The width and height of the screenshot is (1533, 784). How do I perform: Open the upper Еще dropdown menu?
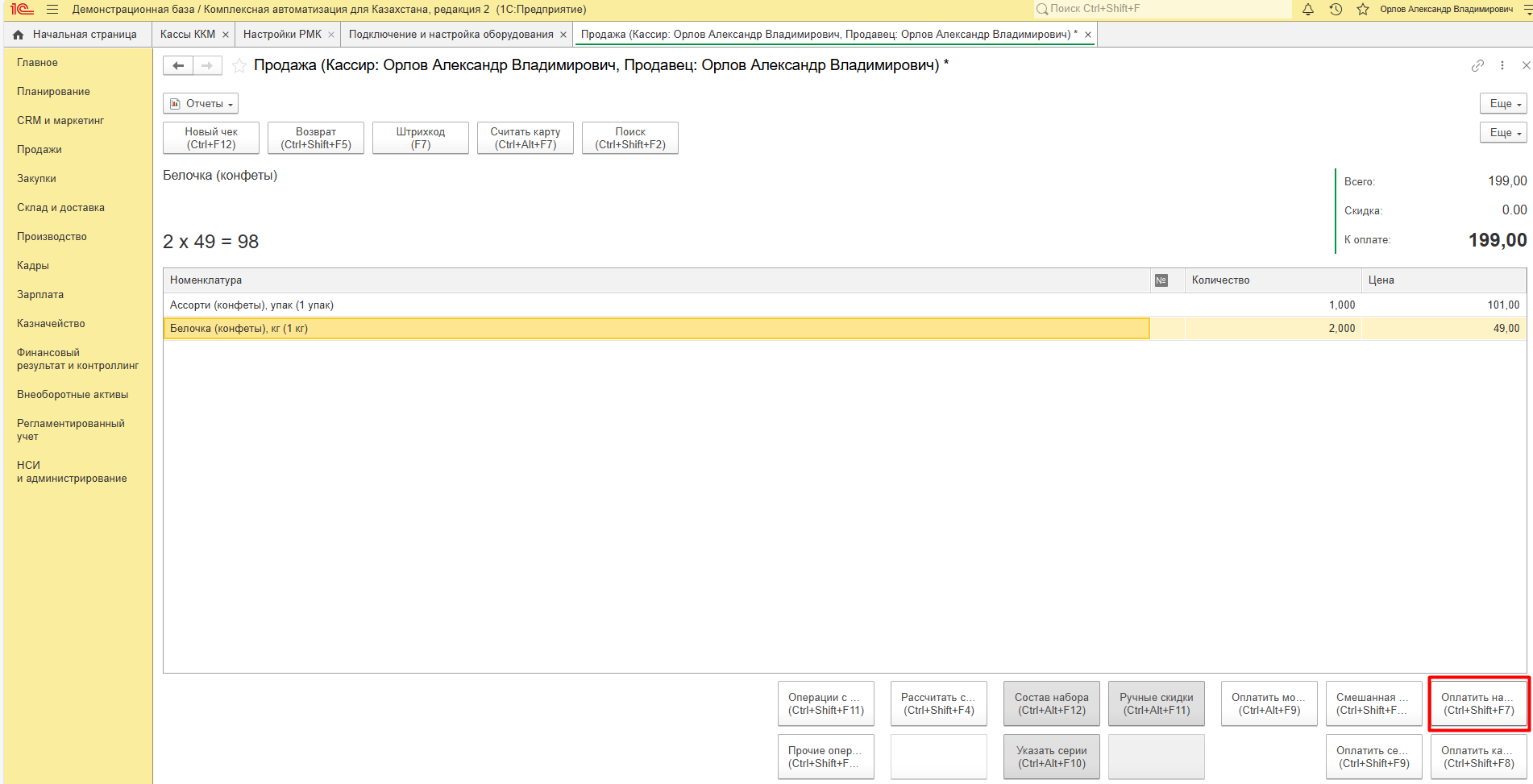[1503, 104]
